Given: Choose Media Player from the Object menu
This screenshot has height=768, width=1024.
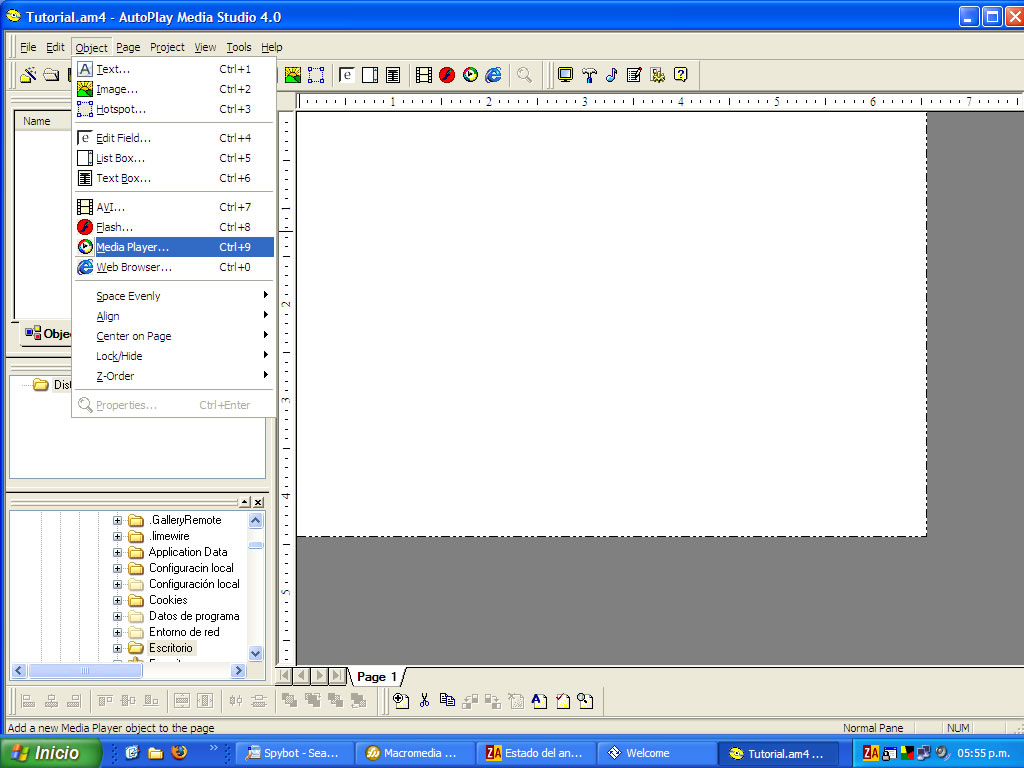Looking at the screenshot, I should (x=173, y=247).
